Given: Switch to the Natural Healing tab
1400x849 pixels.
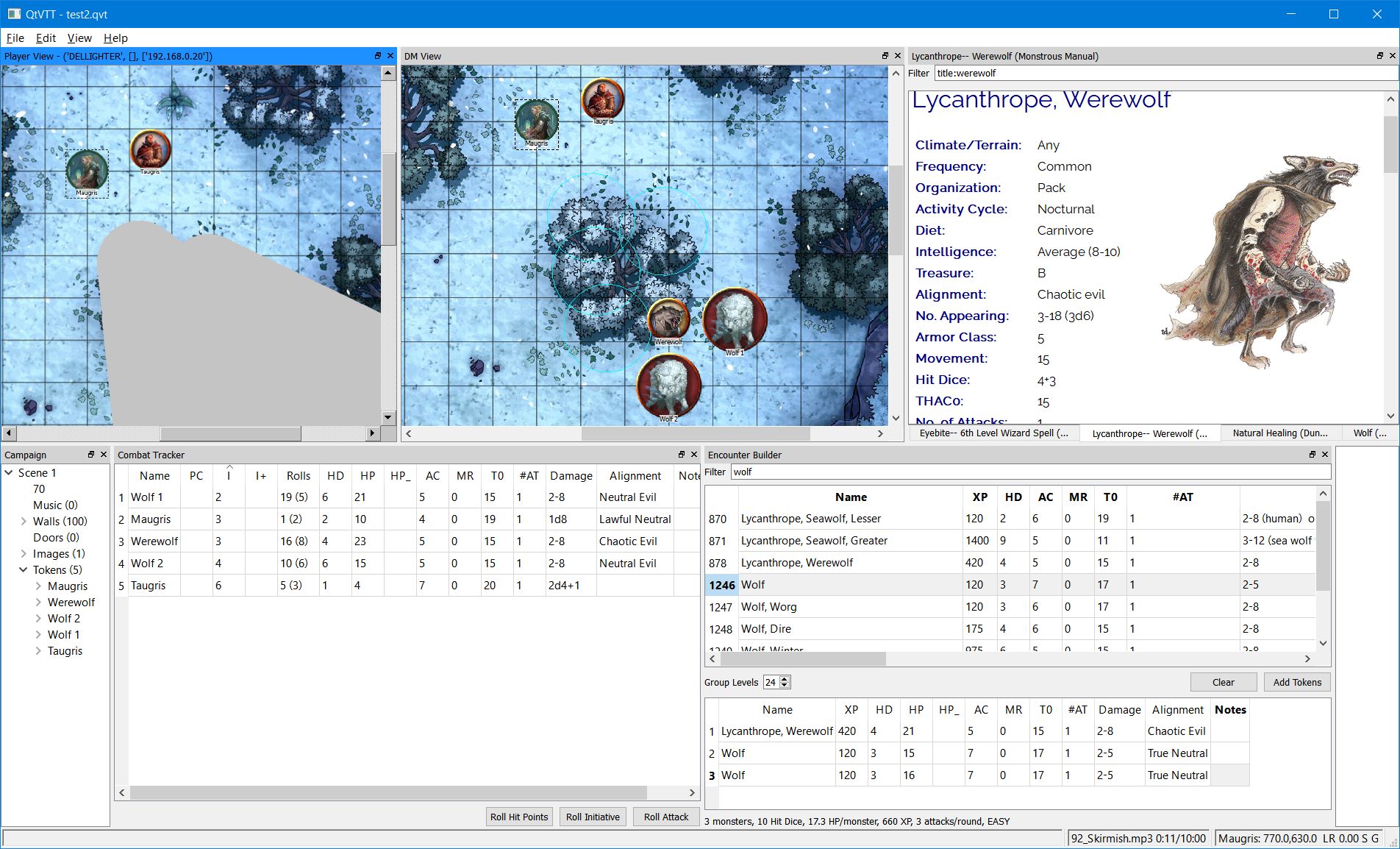Looking at the screenshot, I should pos(1279,433).
